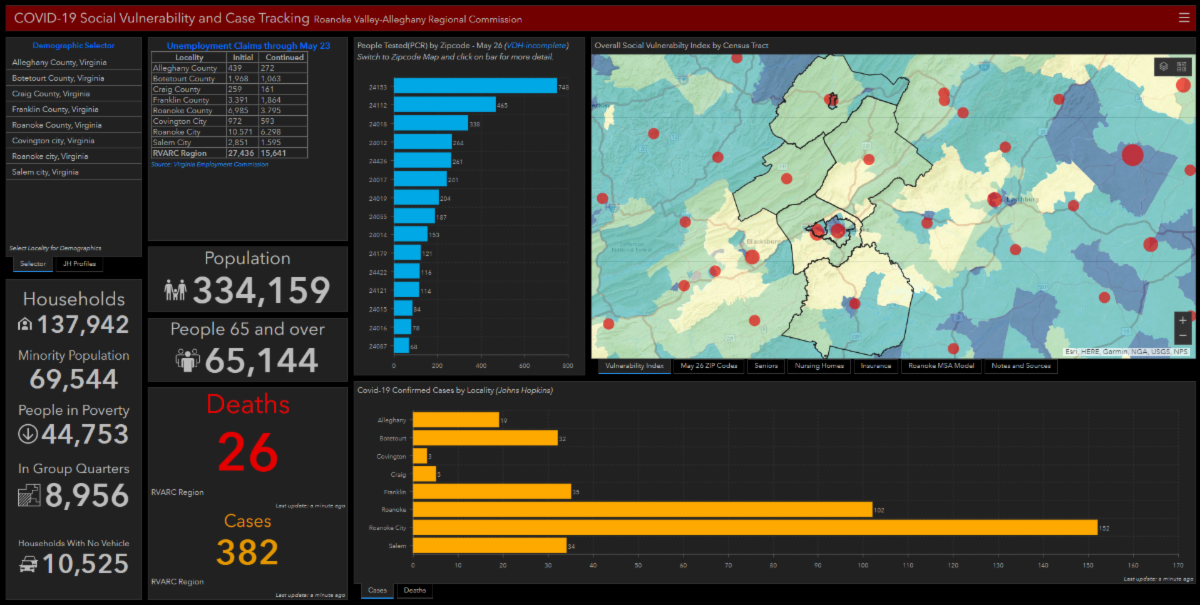This screenshot has width=1200, height=605.
Task: Zoom out on the vulnerability map
Action: click(1183, 337)
